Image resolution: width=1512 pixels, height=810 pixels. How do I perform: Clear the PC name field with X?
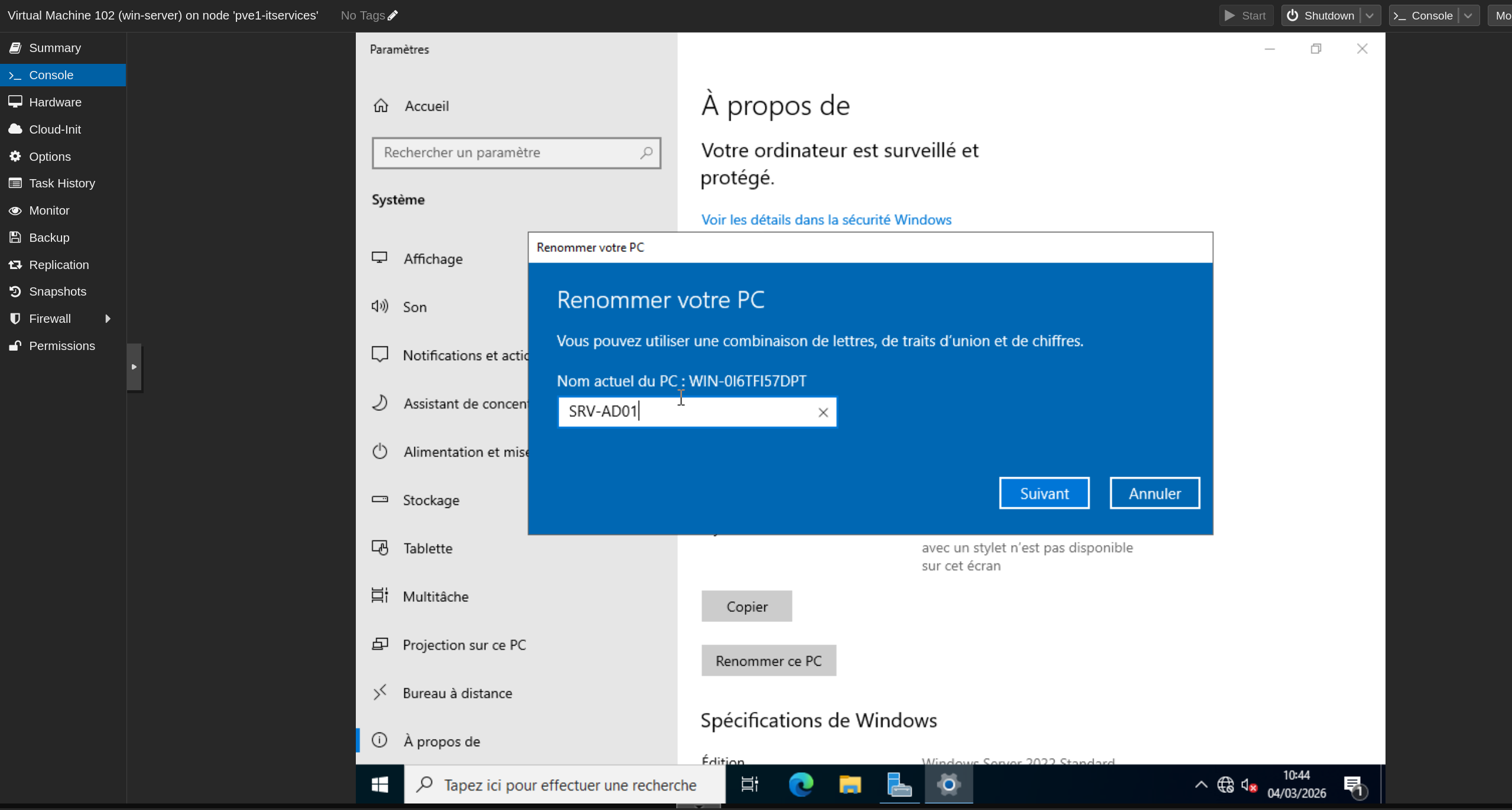823,413
